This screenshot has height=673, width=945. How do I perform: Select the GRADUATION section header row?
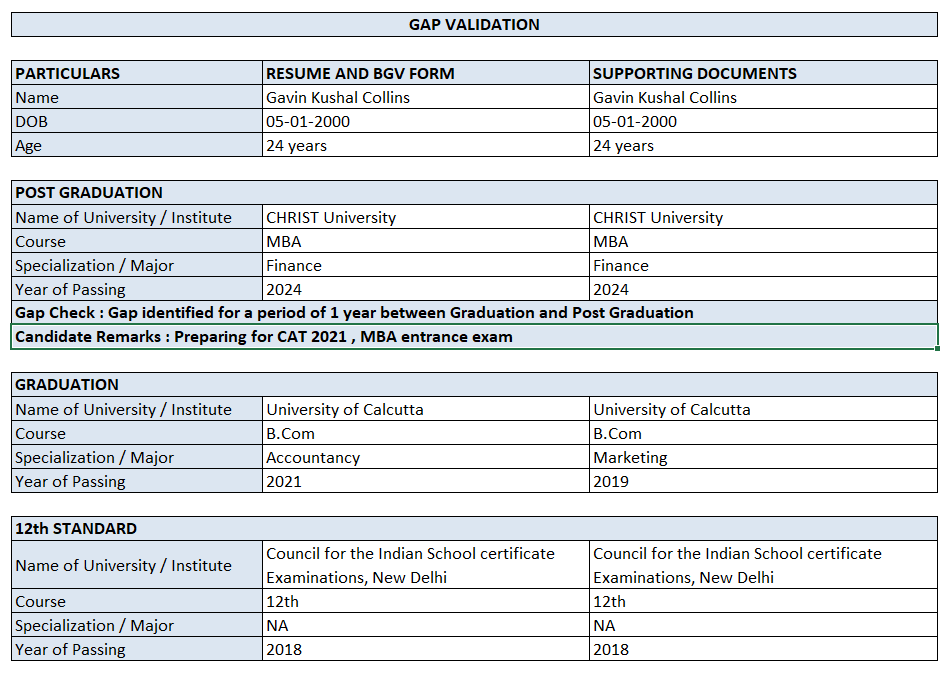click(474, 384)
